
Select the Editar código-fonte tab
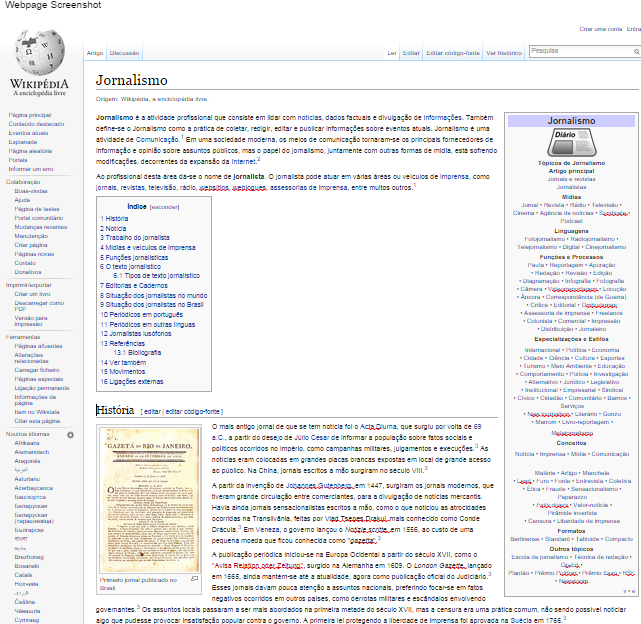(453, 51)
